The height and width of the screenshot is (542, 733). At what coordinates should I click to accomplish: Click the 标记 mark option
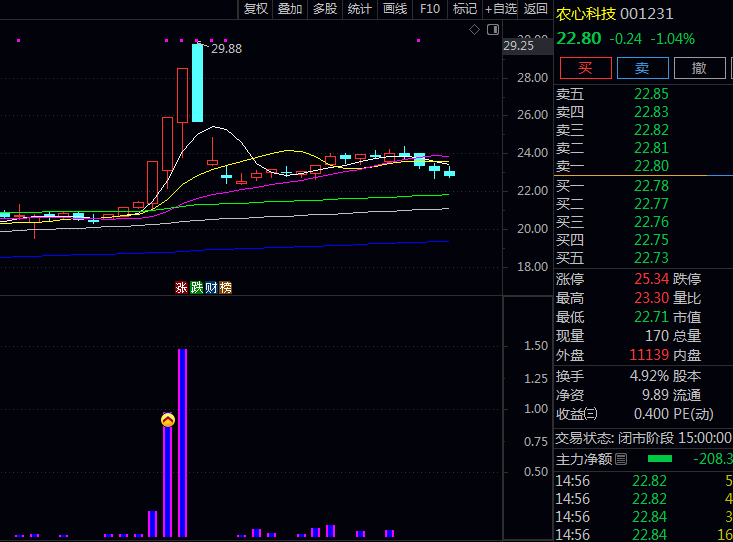pyautogui.click(x=464, y=9)
